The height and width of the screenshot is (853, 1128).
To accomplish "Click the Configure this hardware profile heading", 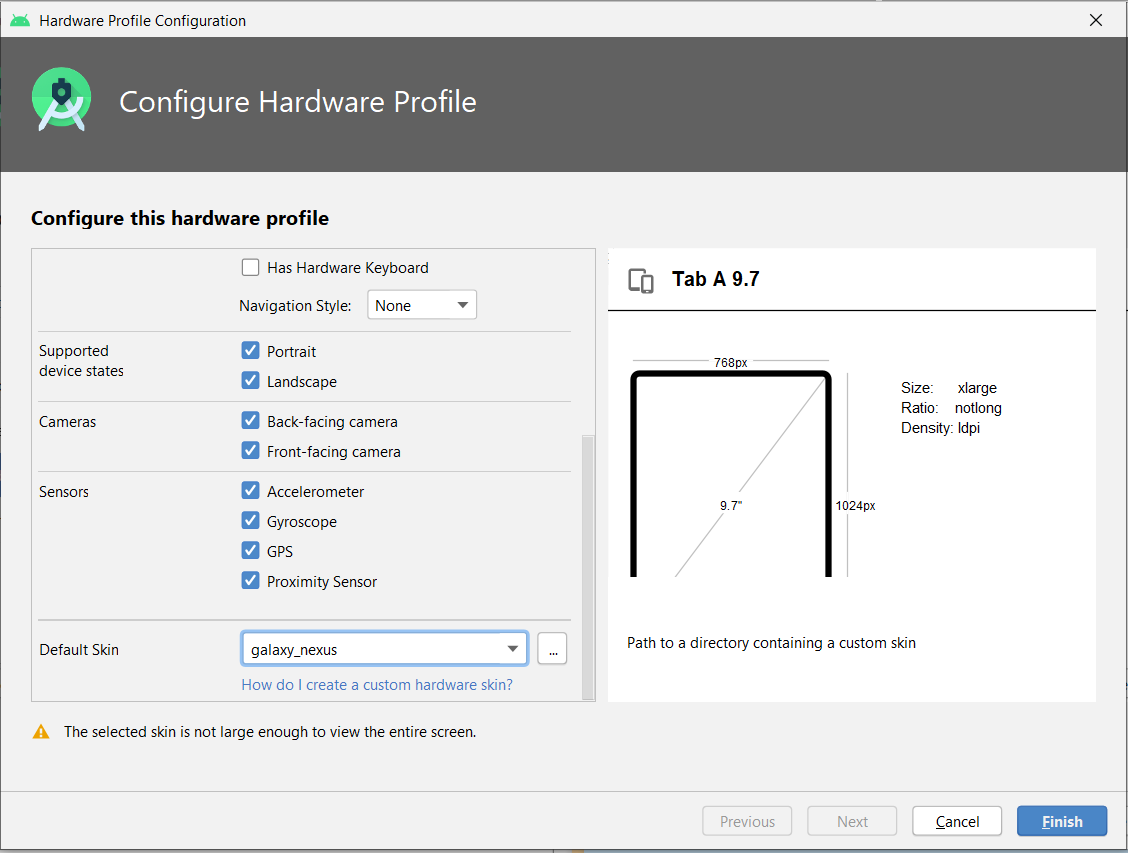I will pos(180,219).
